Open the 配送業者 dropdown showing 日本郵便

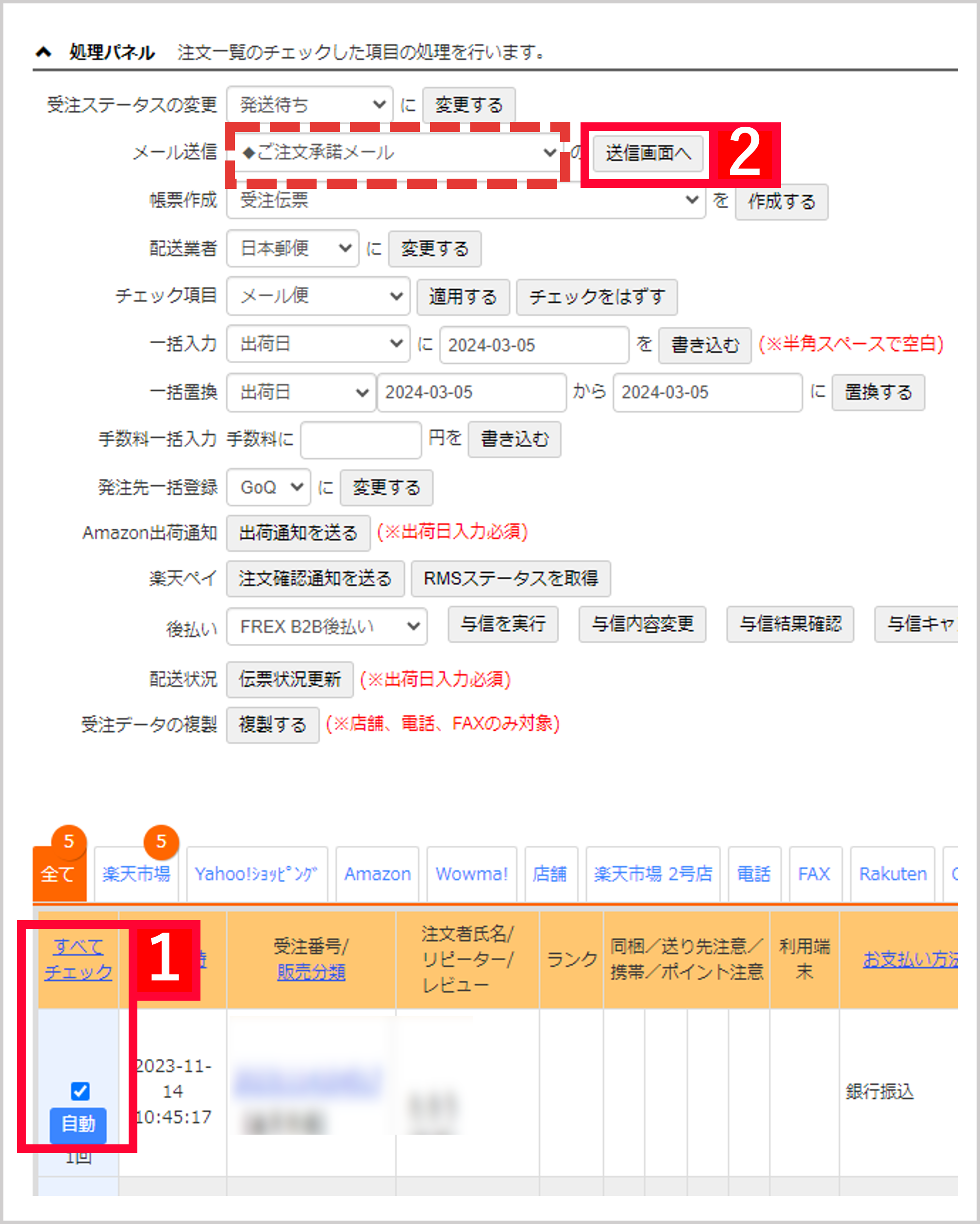[x=292, y=248]
